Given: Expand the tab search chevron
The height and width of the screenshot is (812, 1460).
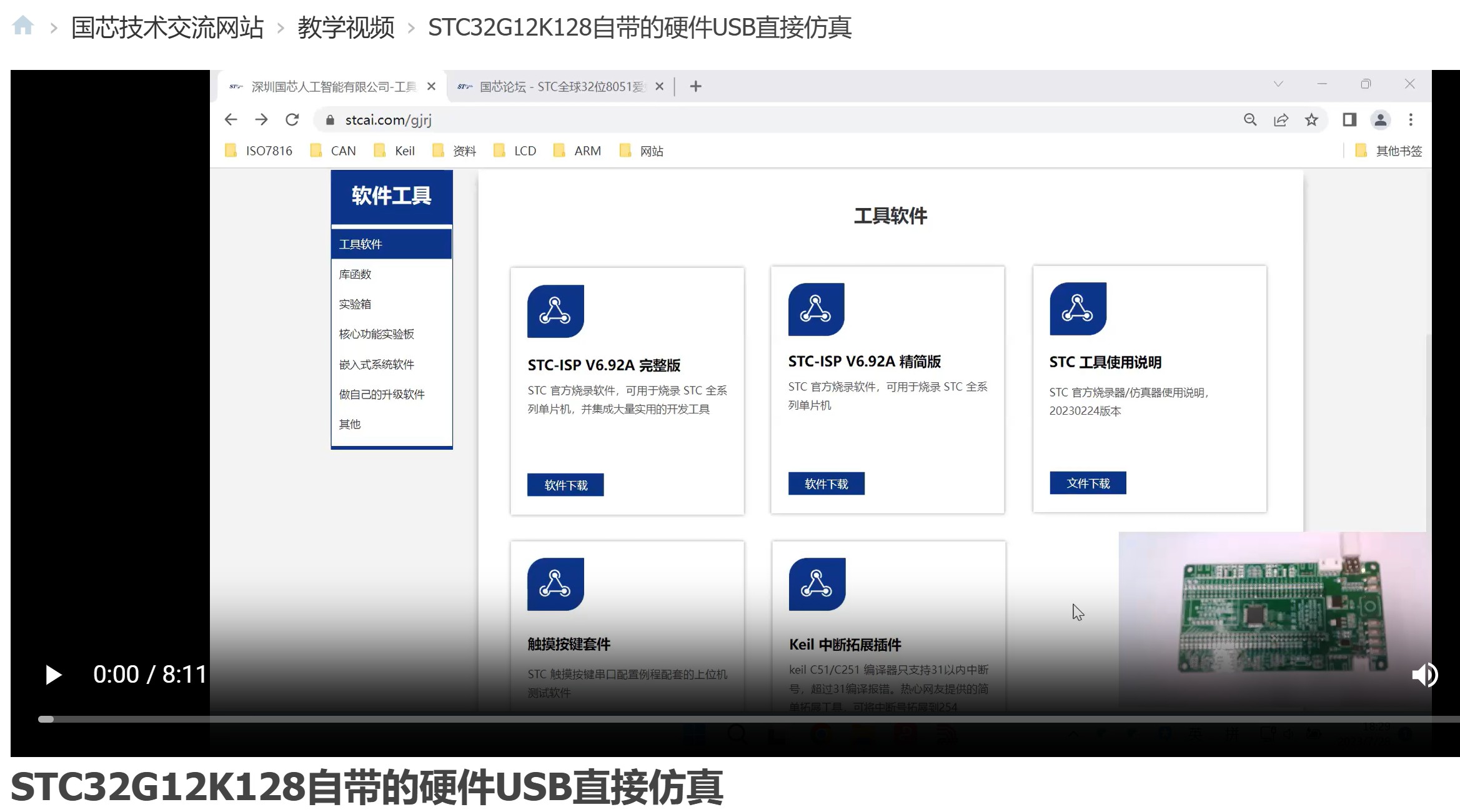Looking at the screenshot, I should point(1278,84).
